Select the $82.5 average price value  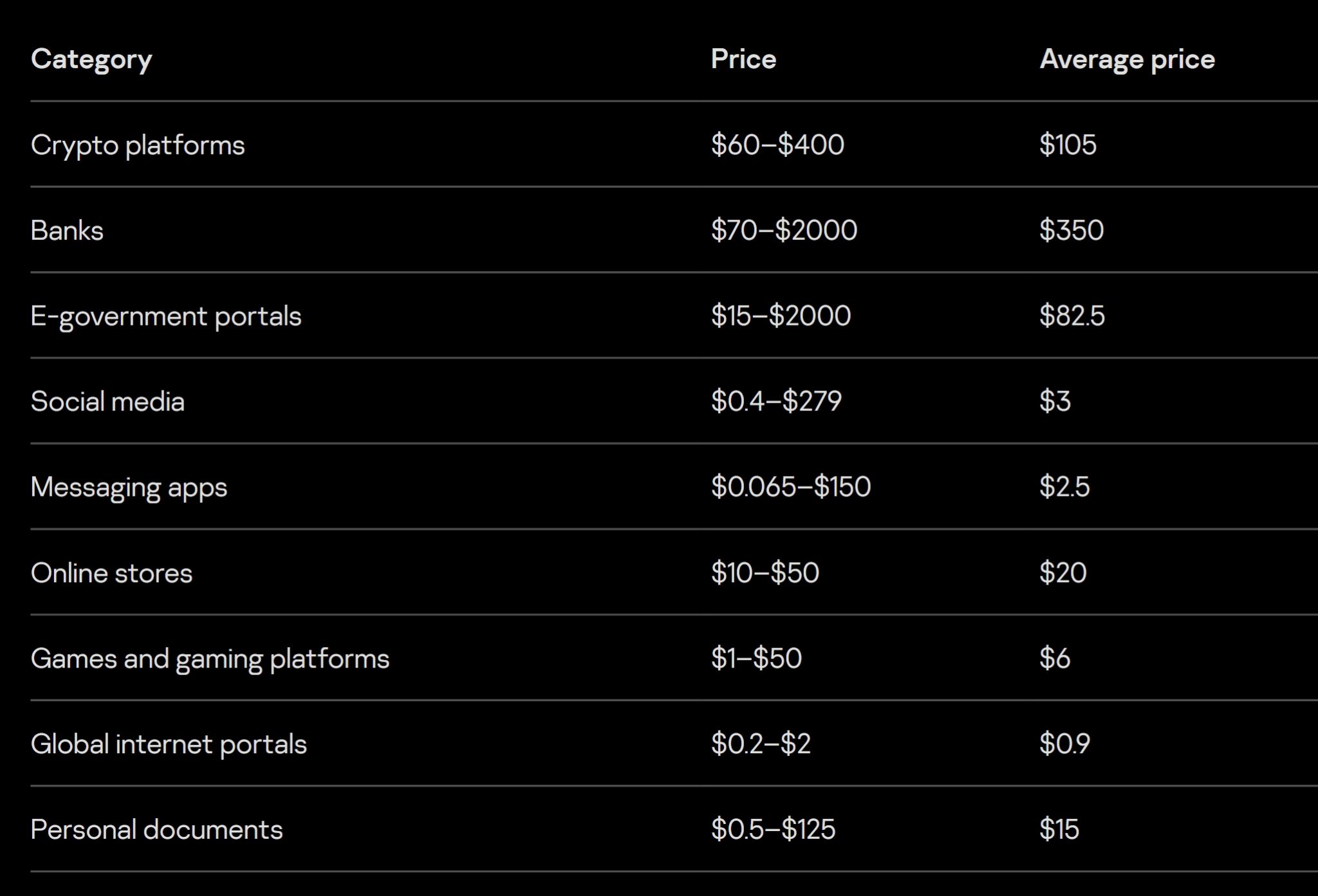pyautogui.click(x=1072, y=316)
